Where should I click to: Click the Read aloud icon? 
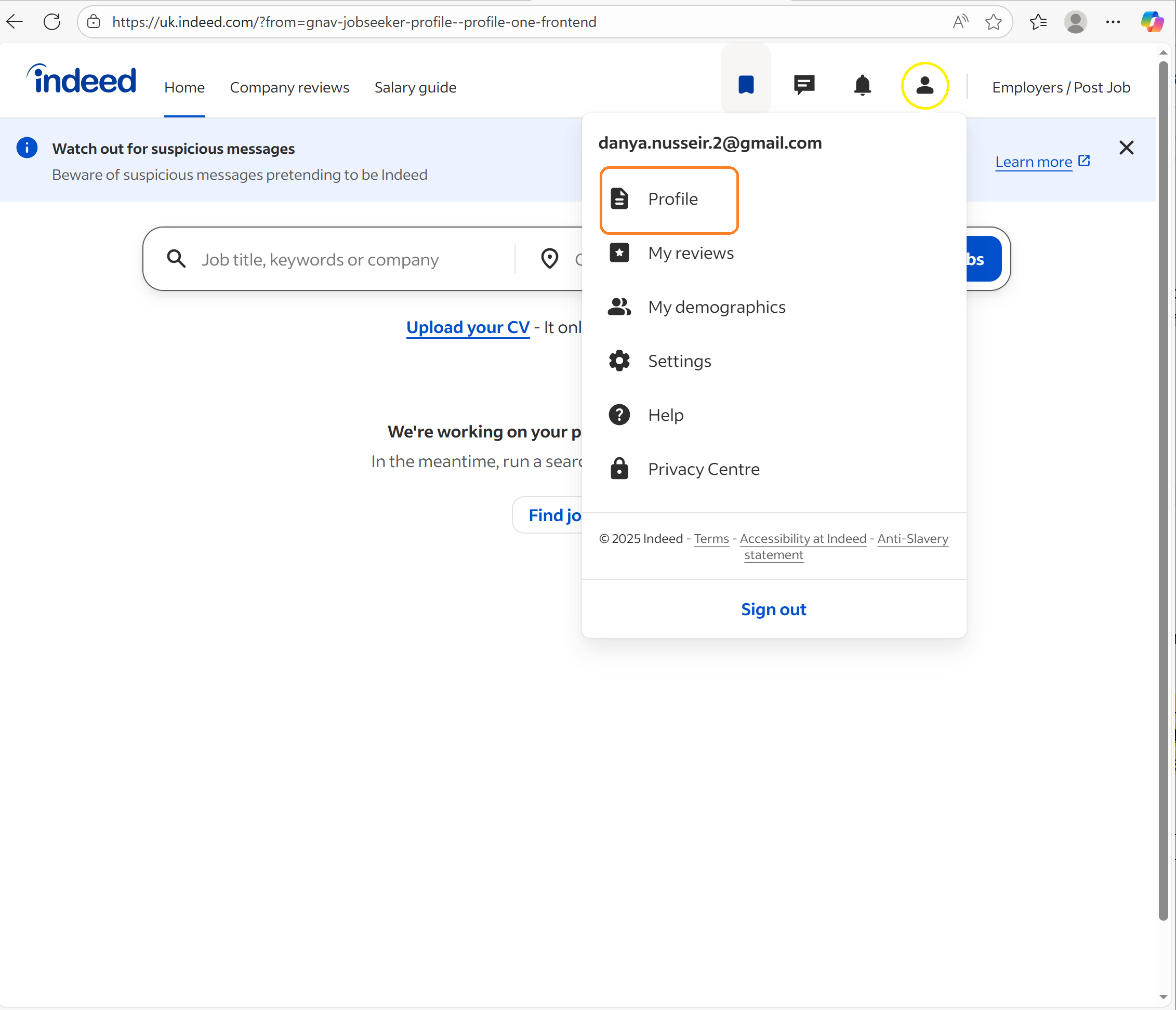960,22
